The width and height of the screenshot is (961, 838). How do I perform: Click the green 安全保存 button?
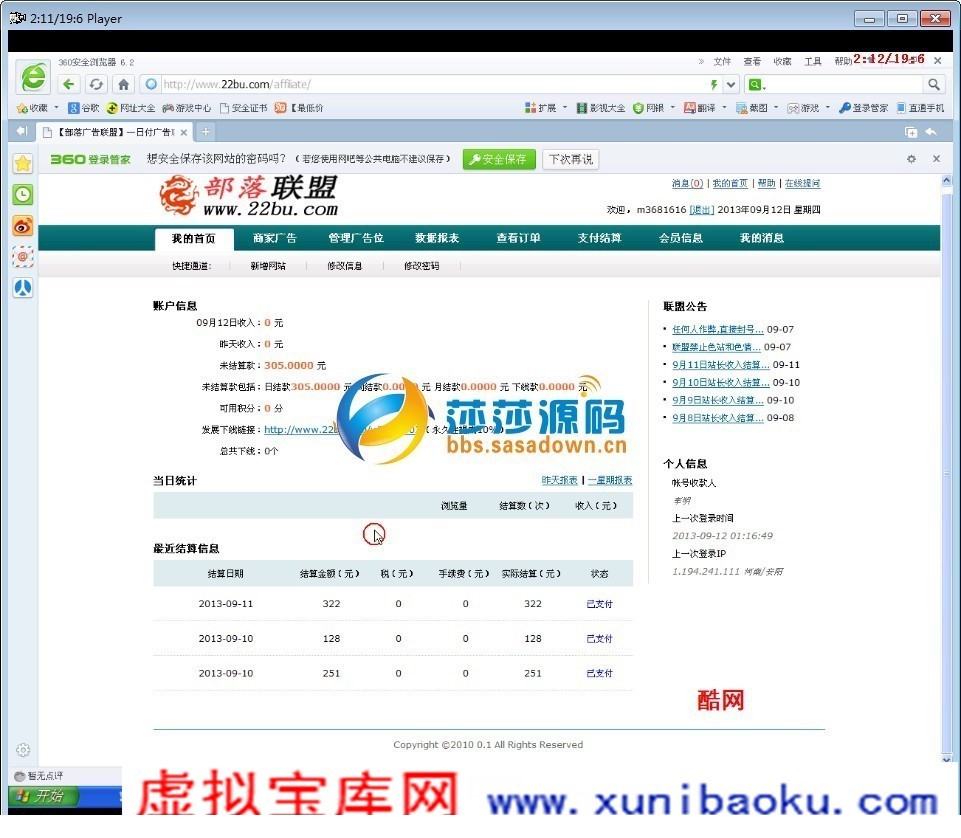499,159
